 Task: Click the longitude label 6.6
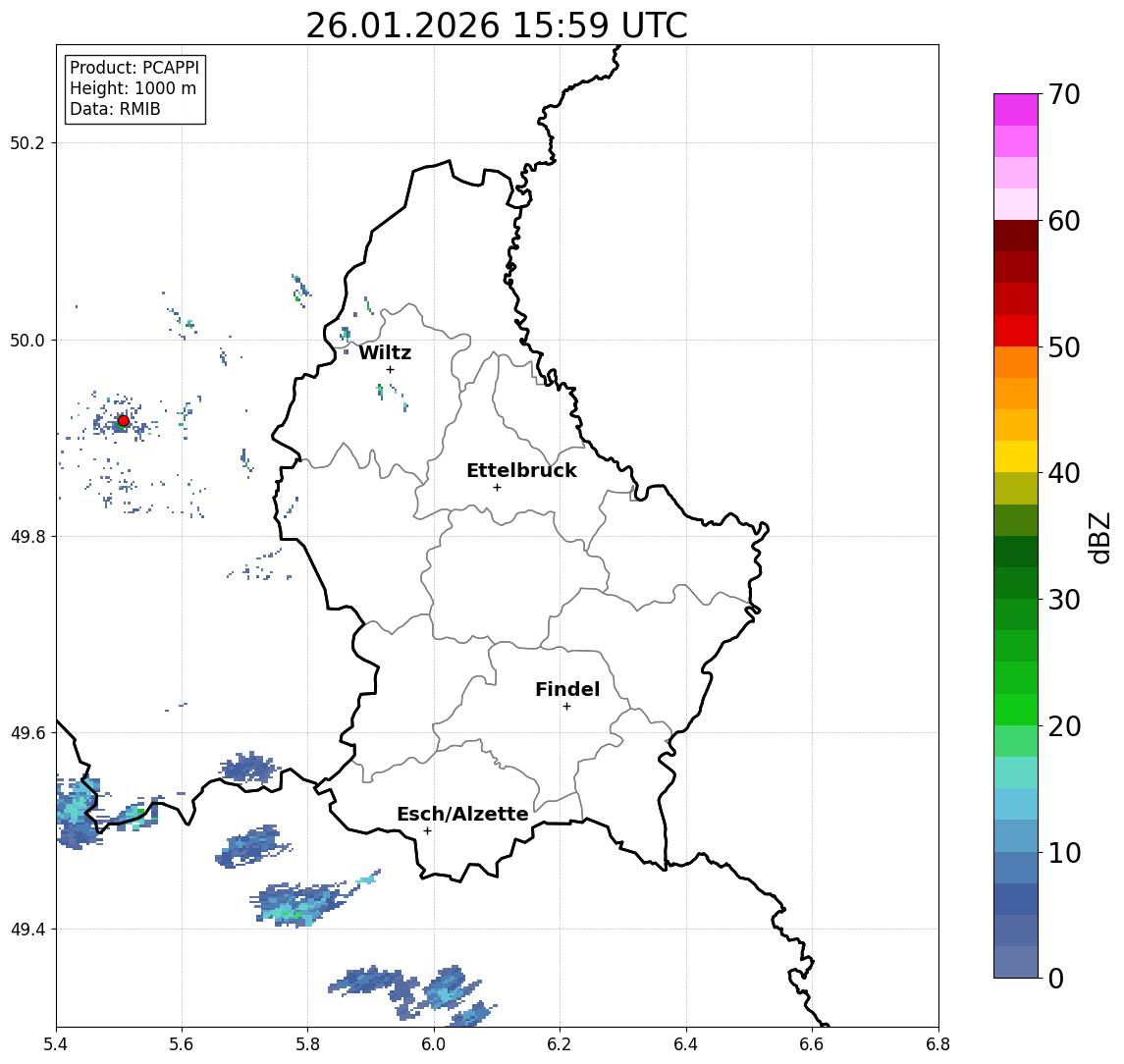click(812, 1044)
